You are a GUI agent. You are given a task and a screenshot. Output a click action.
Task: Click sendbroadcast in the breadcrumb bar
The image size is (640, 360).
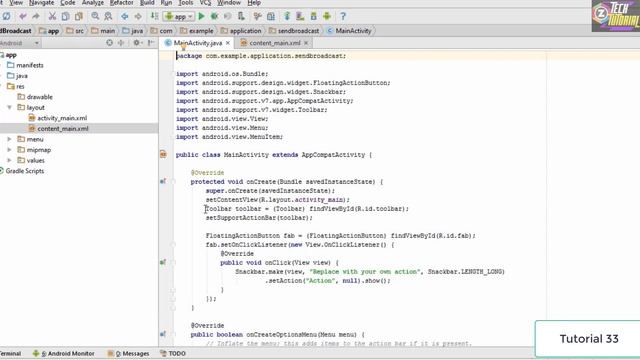click(294, 31)
